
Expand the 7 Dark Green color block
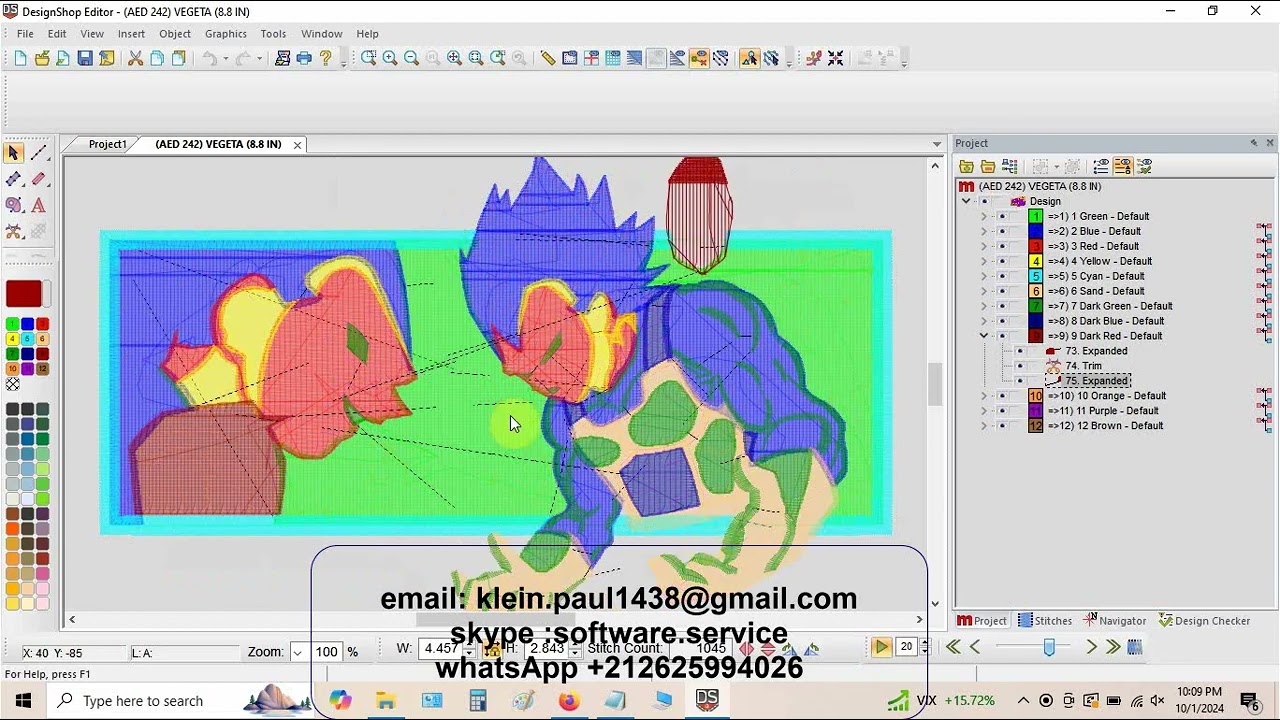click(x=983, y=306)
